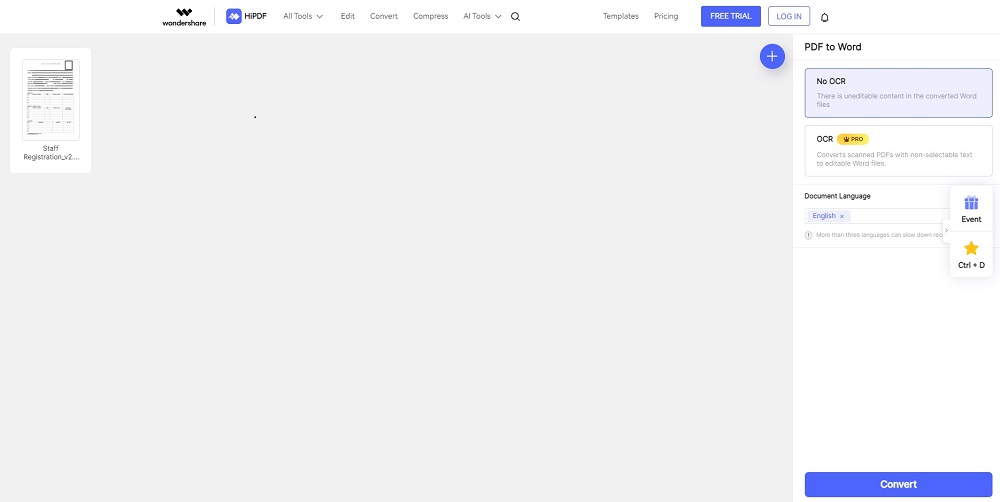Click the Wondershare logo
This screenshot has width=1000, height=502.
pyautogui.click(x=184, y=17)
